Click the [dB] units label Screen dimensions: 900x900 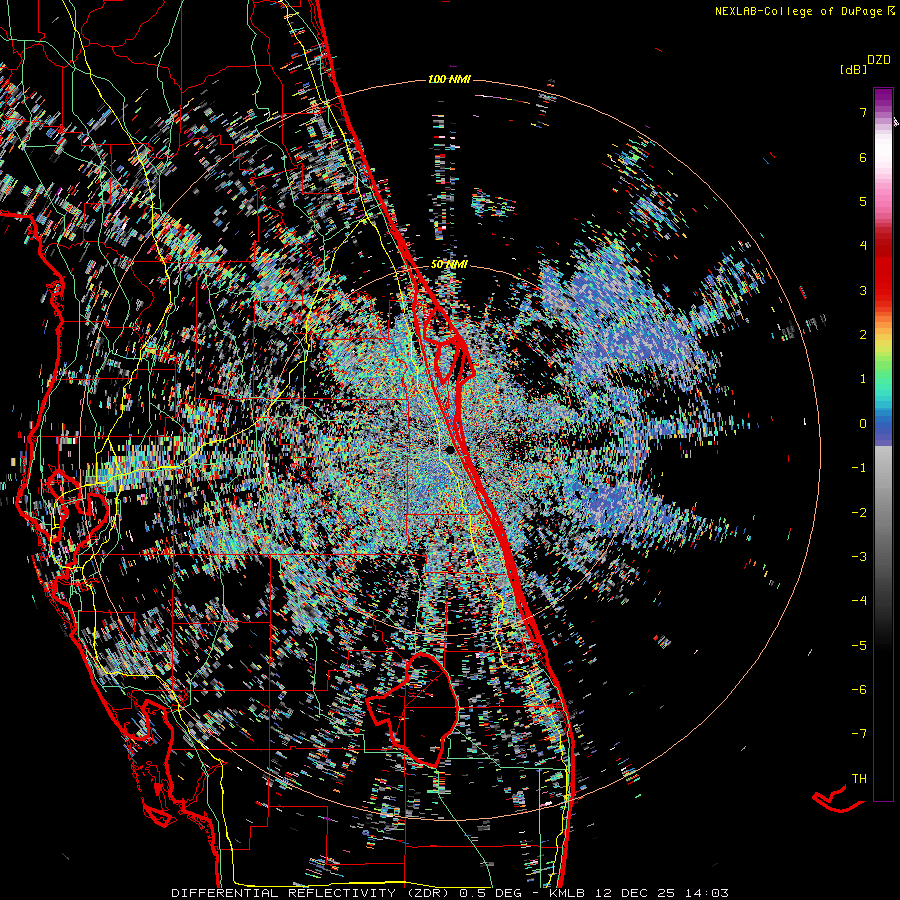click(854, 70)
